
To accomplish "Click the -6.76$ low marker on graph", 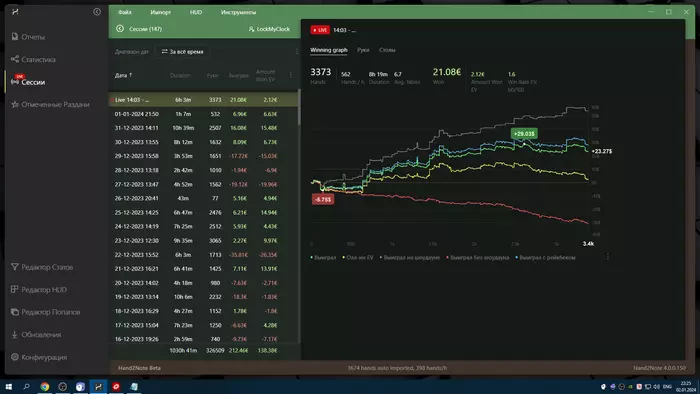I will click(323, 199).
